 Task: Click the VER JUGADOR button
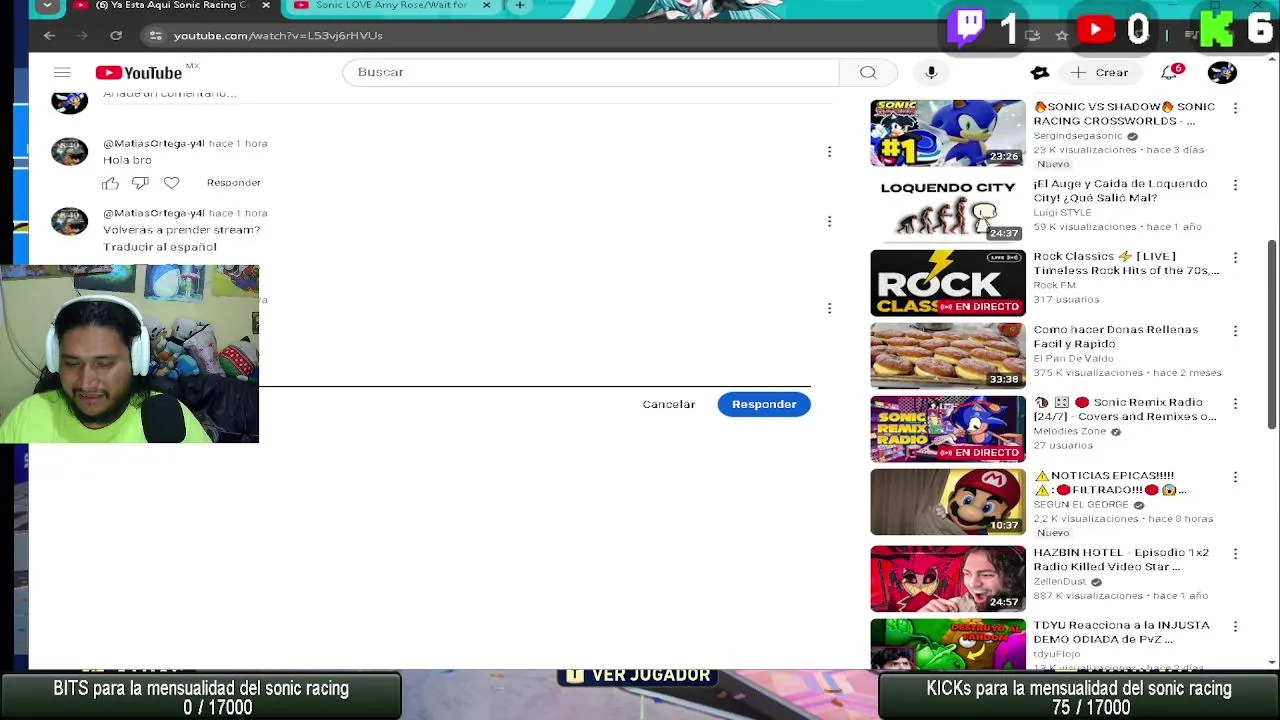click(639, 676)
